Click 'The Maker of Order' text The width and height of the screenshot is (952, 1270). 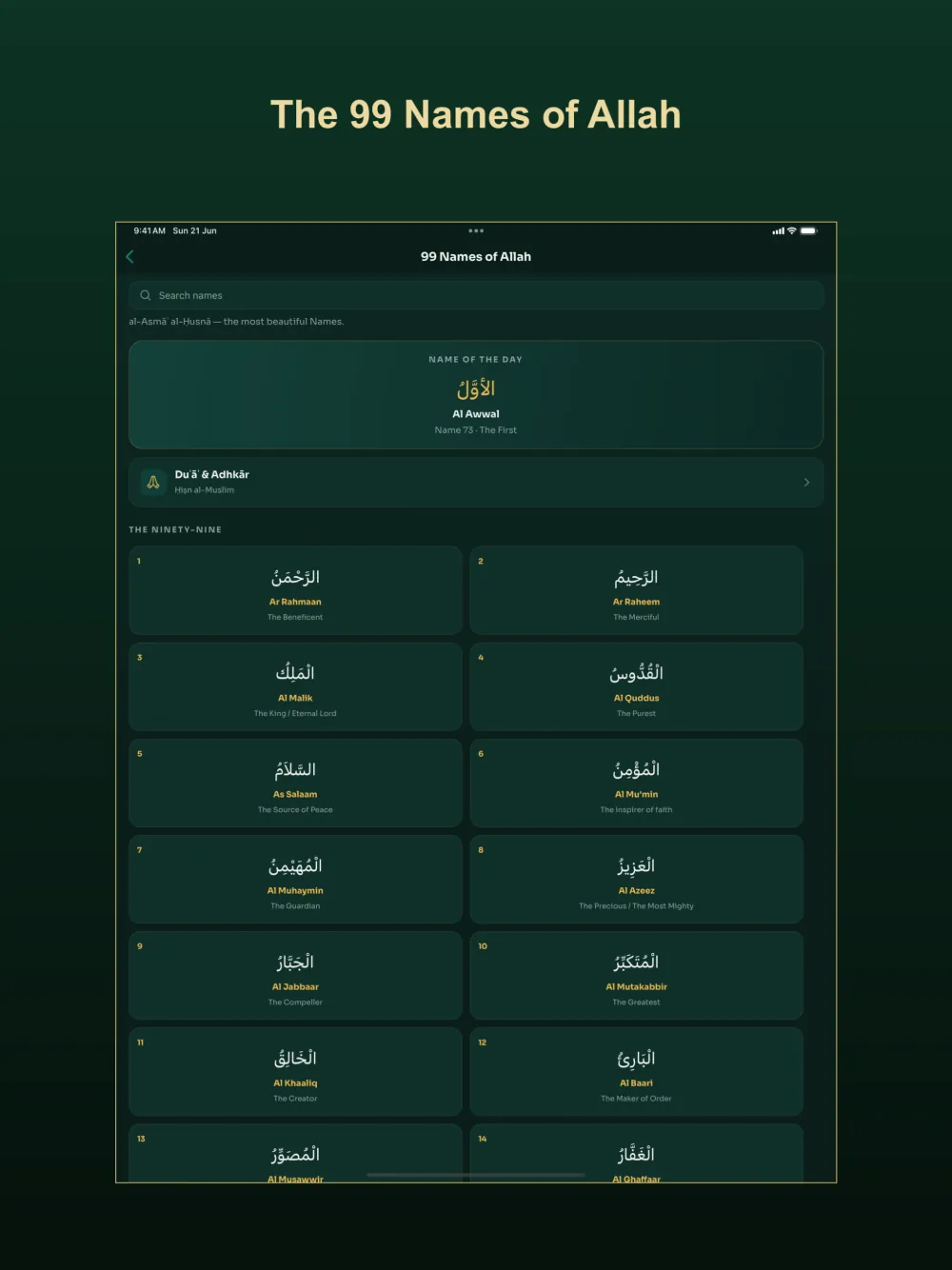tap(636, 1099)
